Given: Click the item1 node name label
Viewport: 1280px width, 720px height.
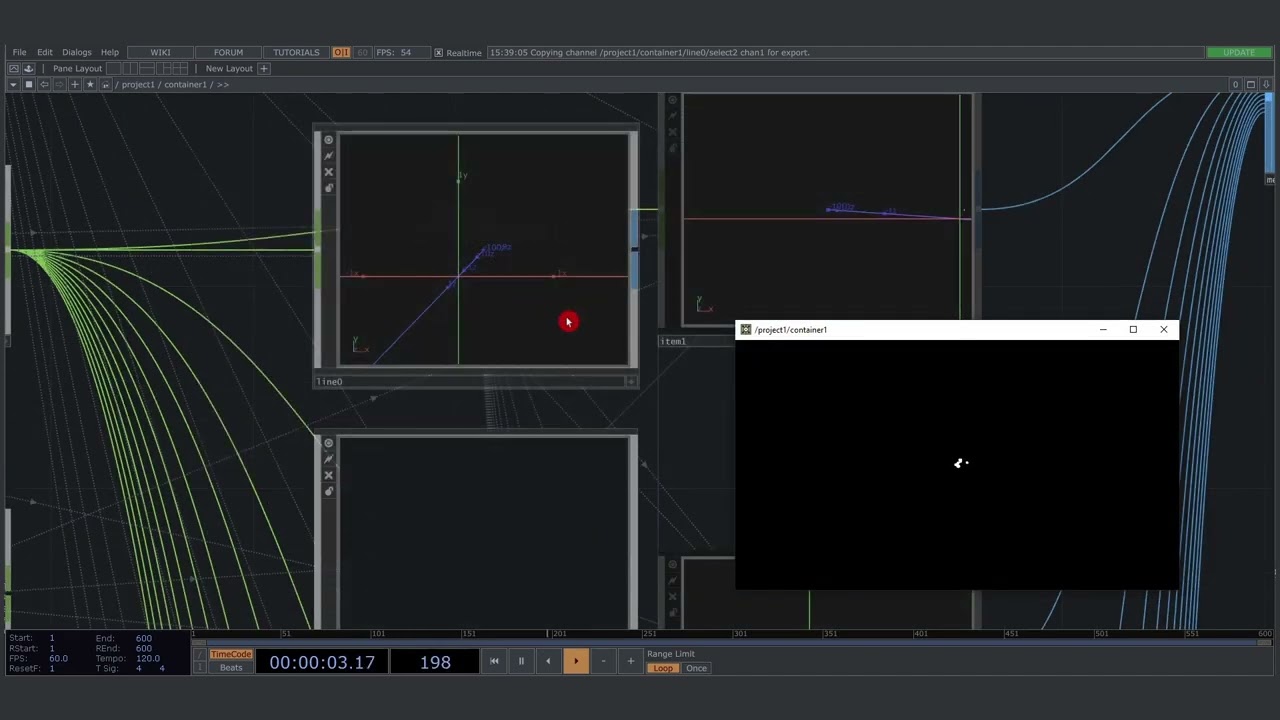Looking at the screenshot, I should pos(673,341).
